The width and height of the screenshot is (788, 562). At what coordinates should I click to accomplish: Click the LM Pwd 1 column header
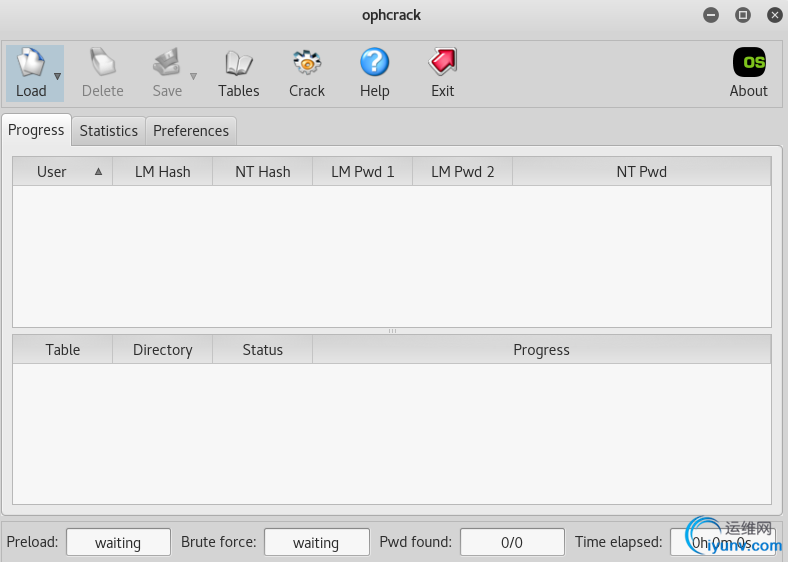[362, 172]
